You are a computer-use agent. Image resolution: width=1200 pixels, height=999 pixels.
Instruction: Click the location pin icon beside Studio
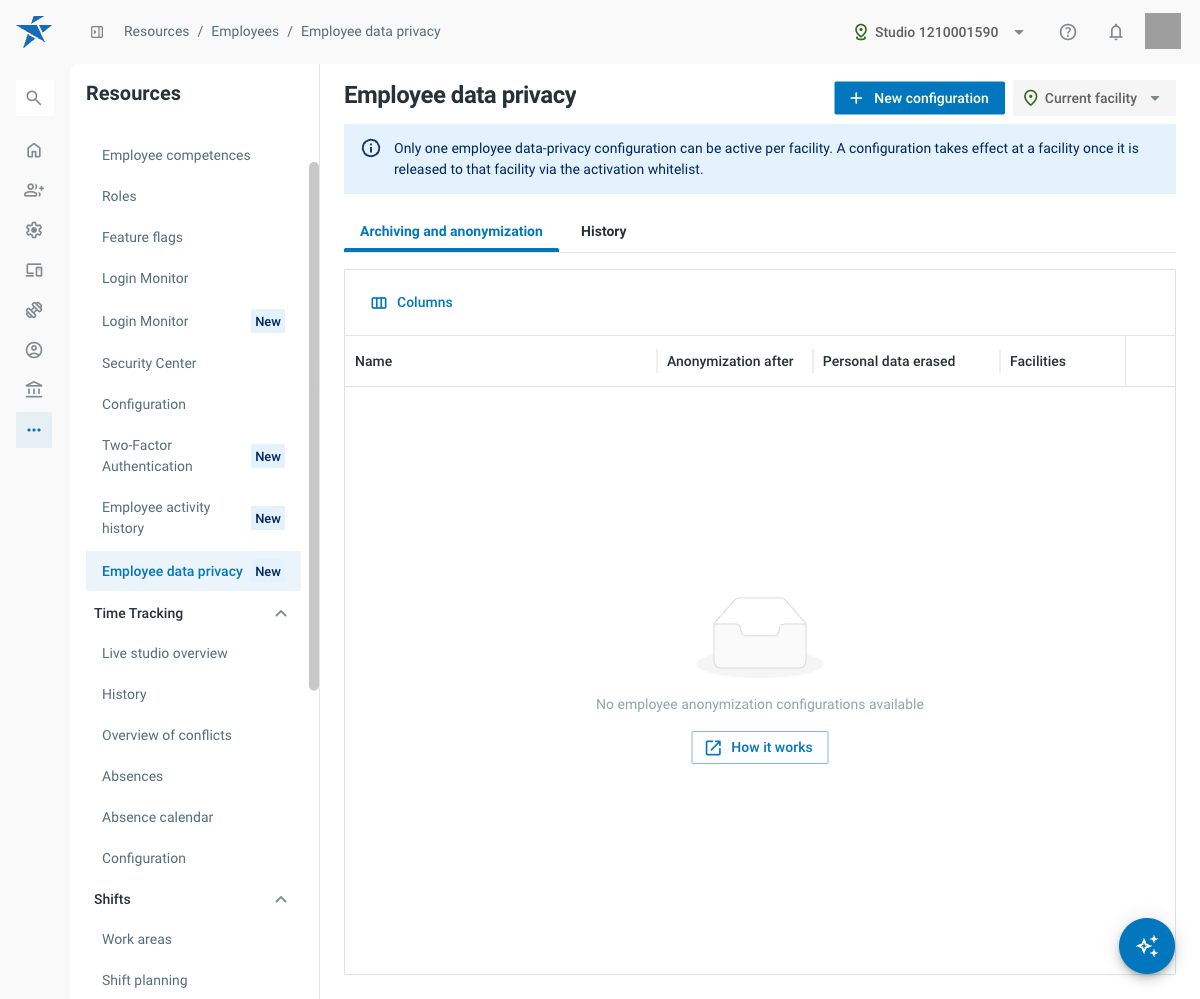[861, 32]
